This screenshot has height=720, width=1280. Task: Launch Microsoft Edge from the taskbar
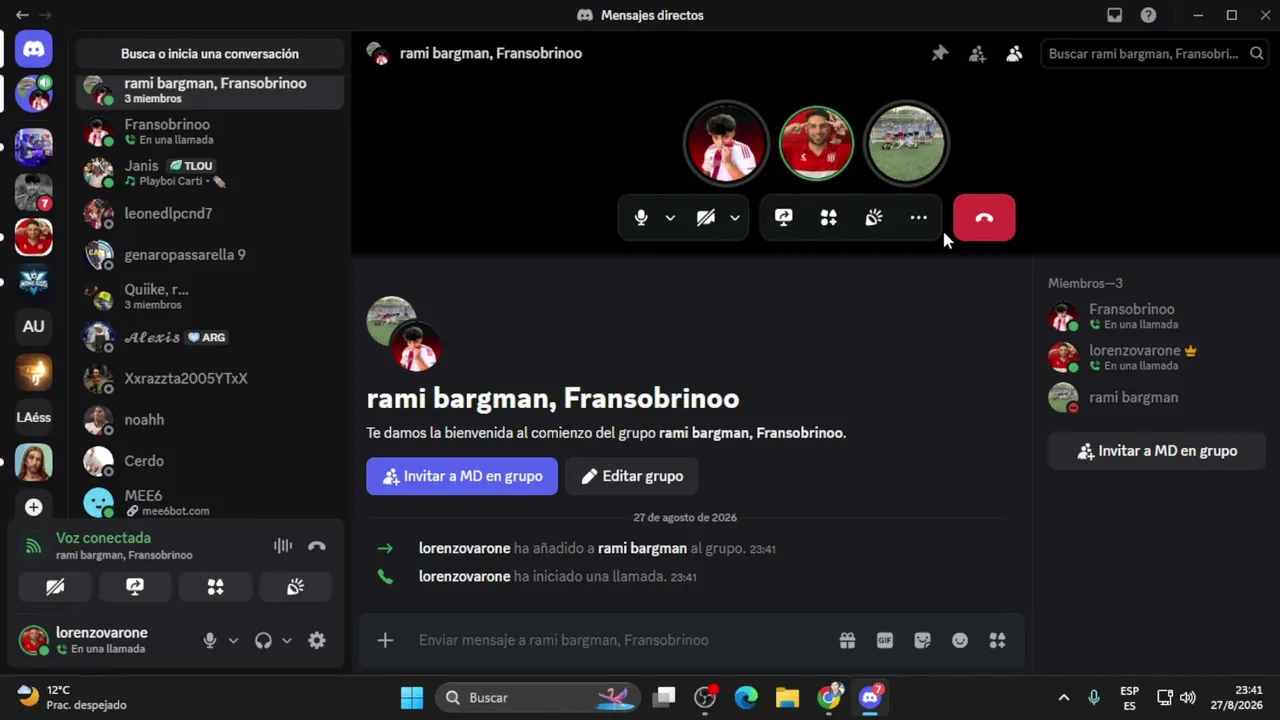(747, 698)
